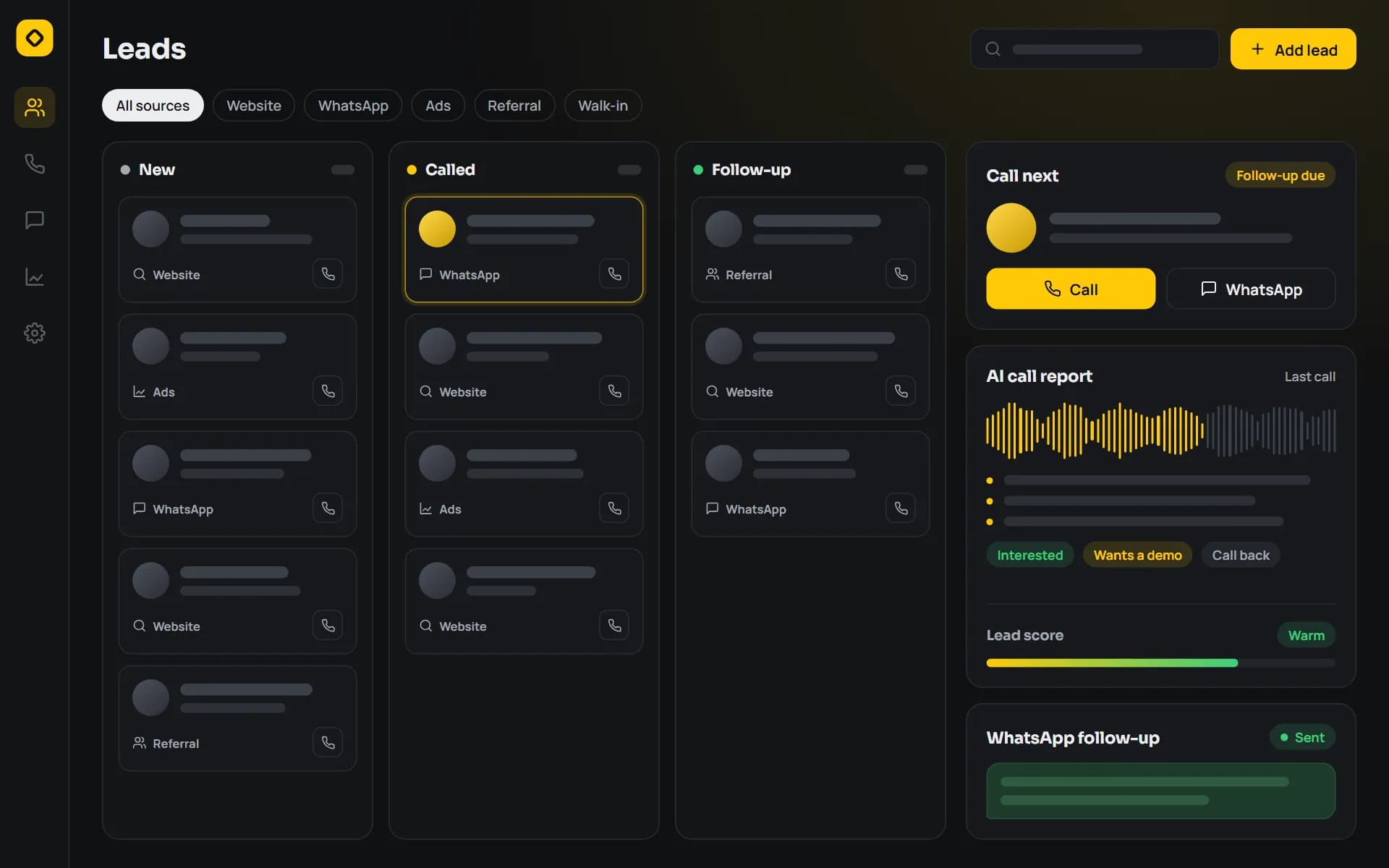Click the AI call report audio waveform

[x=1160, y=431]
